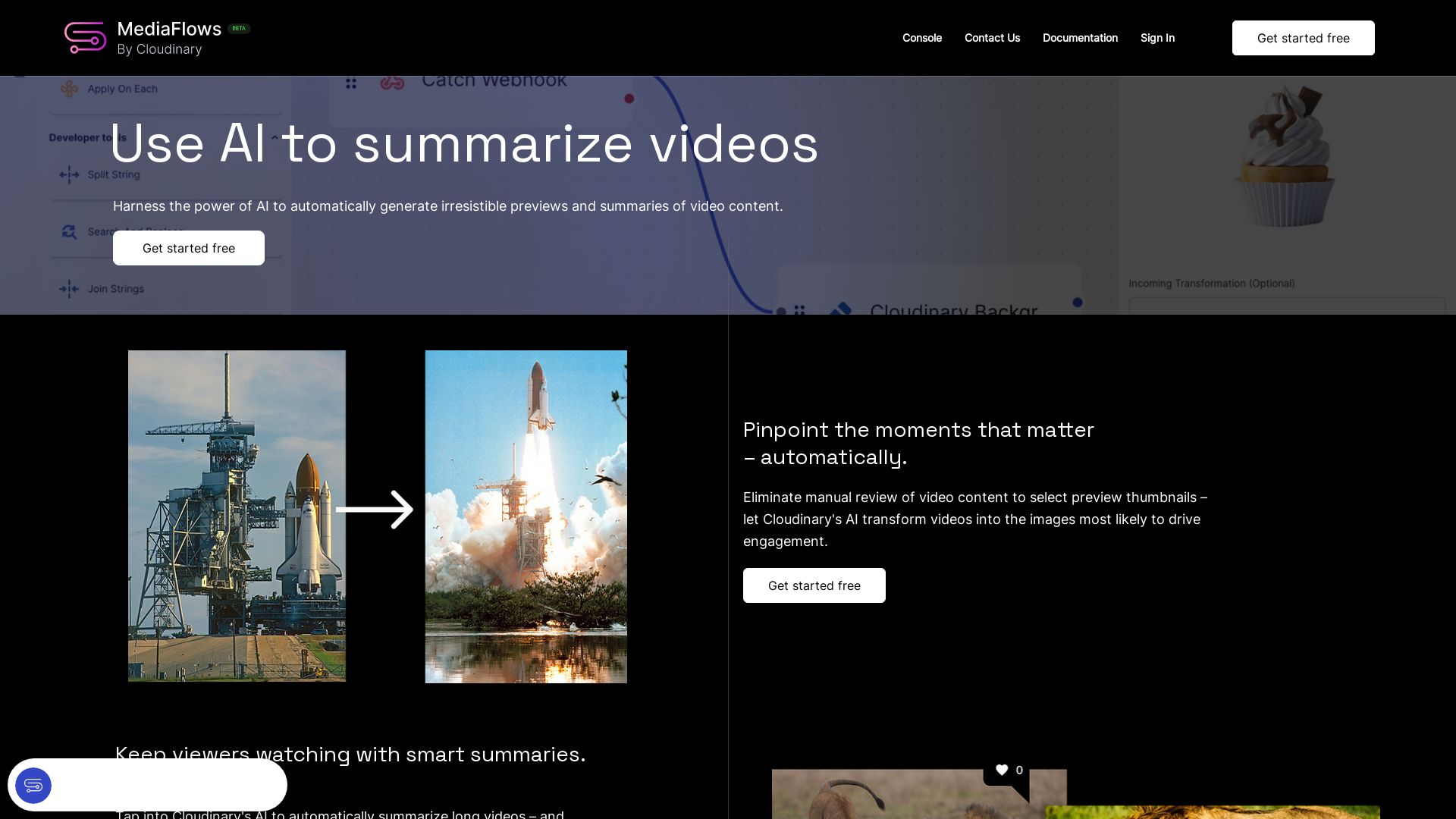
Task: Open the chat widget bubble
Action: [x=33, y=786]
